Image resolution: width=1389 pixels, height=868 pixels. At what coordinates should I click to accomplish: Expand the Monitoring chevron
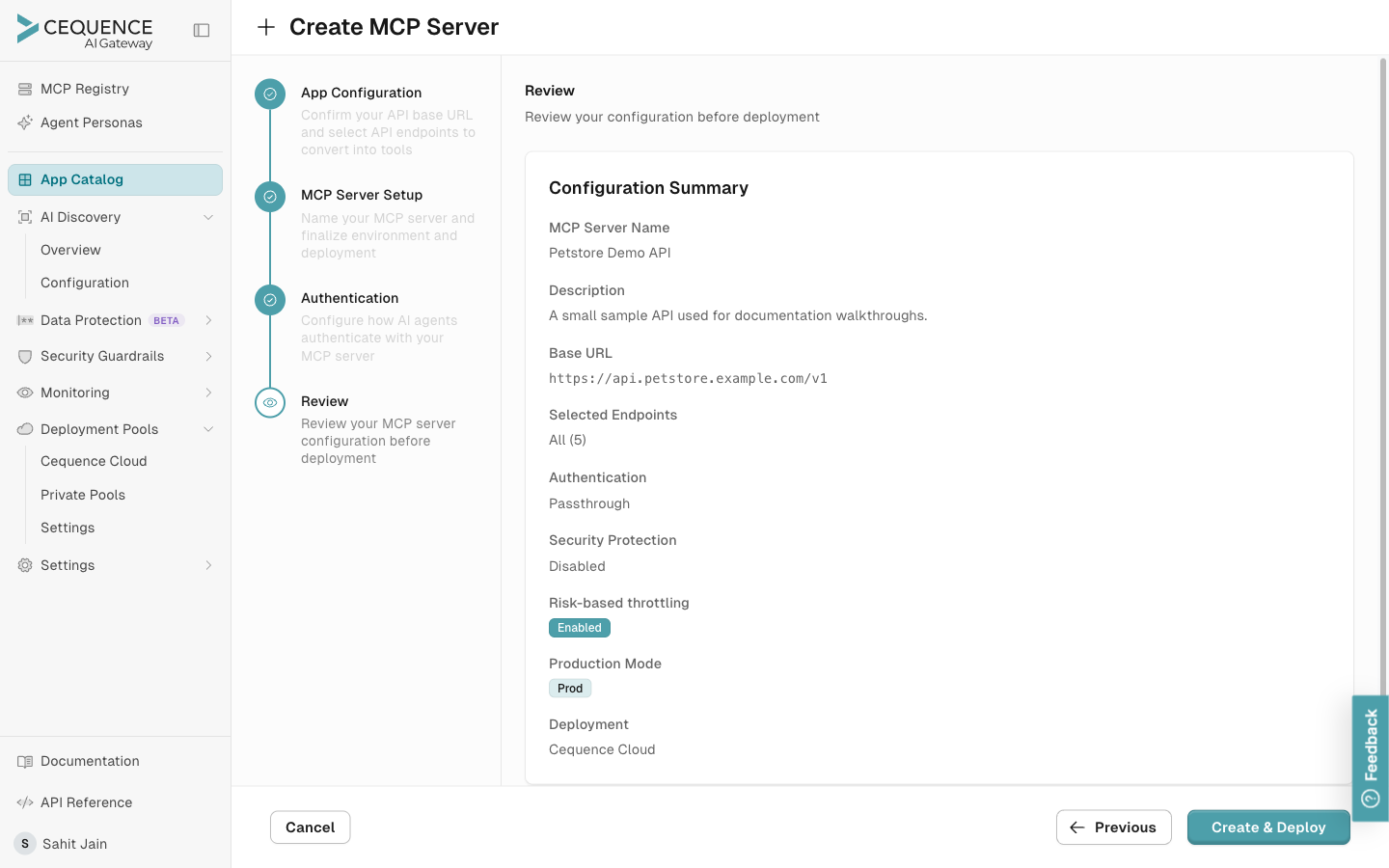[x=208, y=393]
